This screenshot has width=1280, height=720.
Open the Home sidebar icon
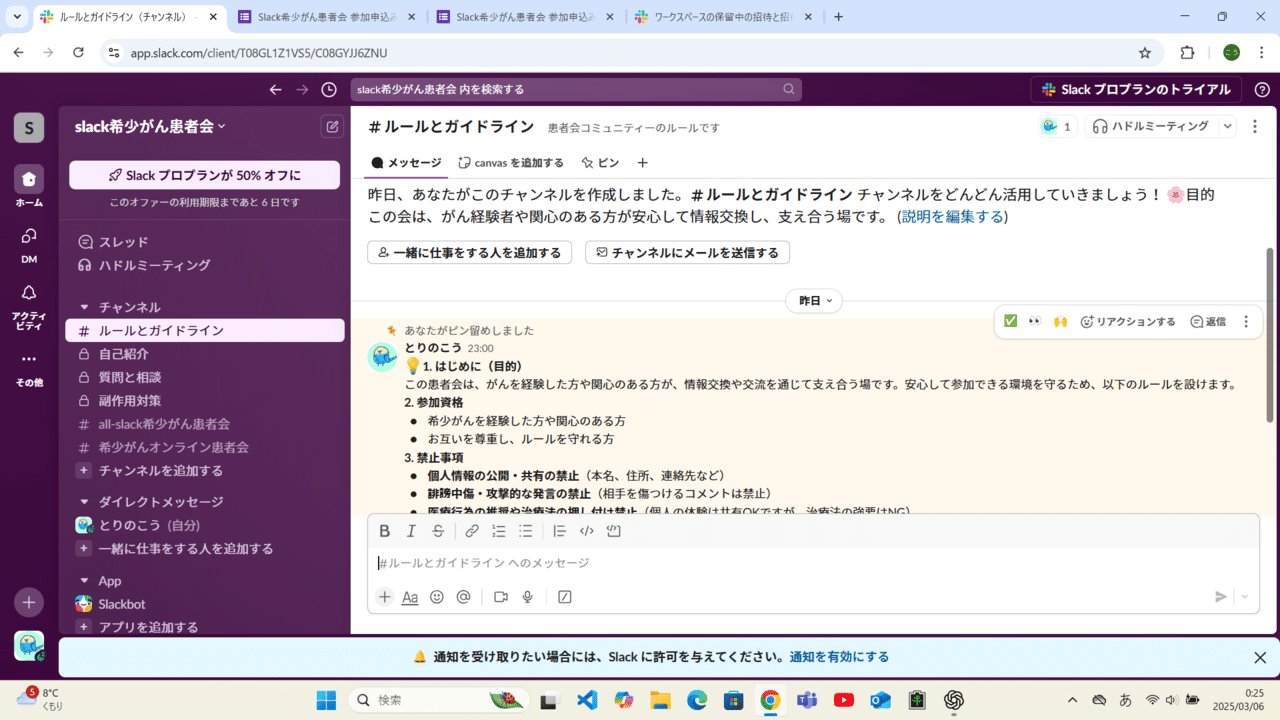29,179
